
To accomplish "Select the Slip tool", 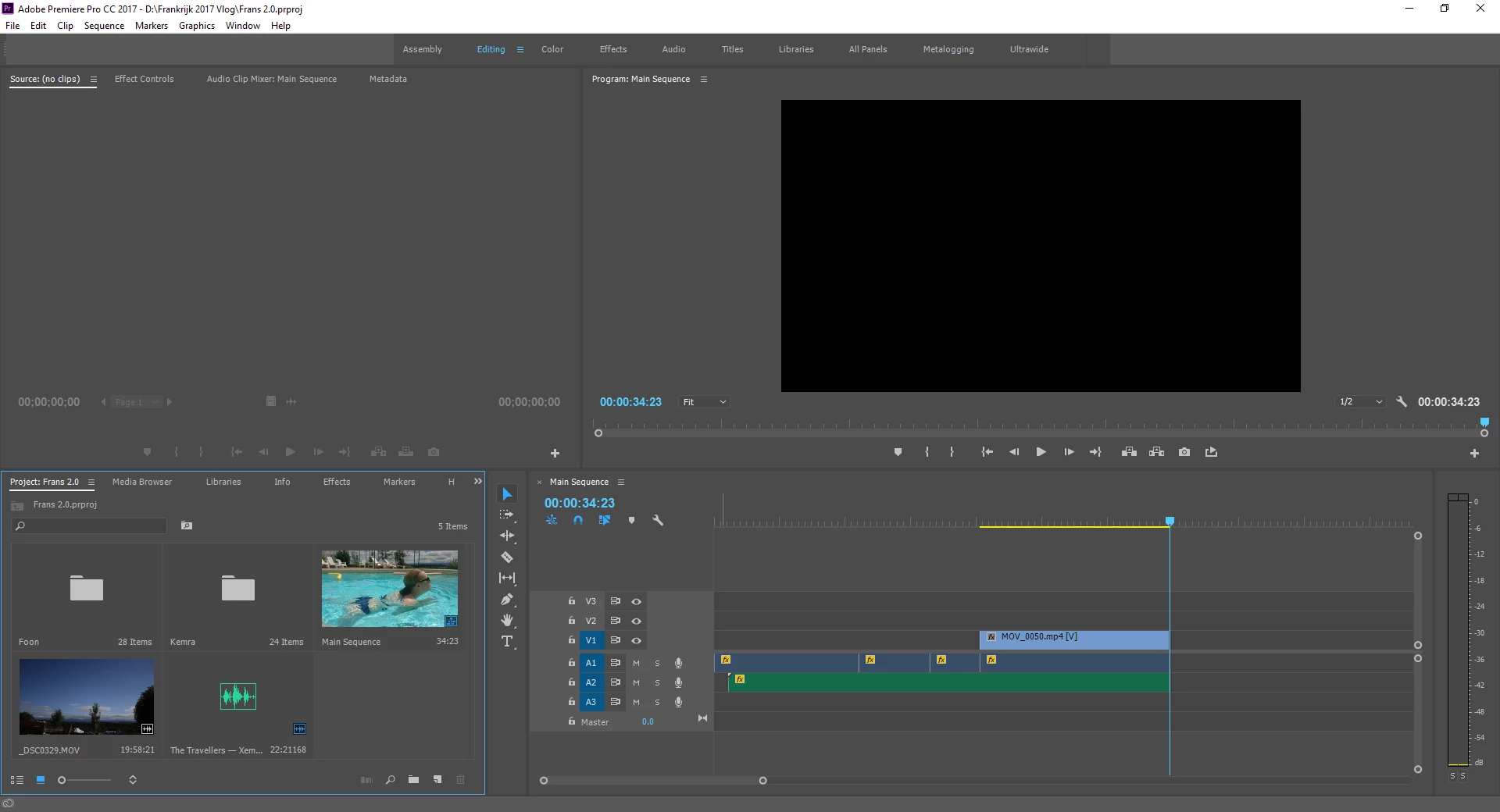I will coord(507,578).
